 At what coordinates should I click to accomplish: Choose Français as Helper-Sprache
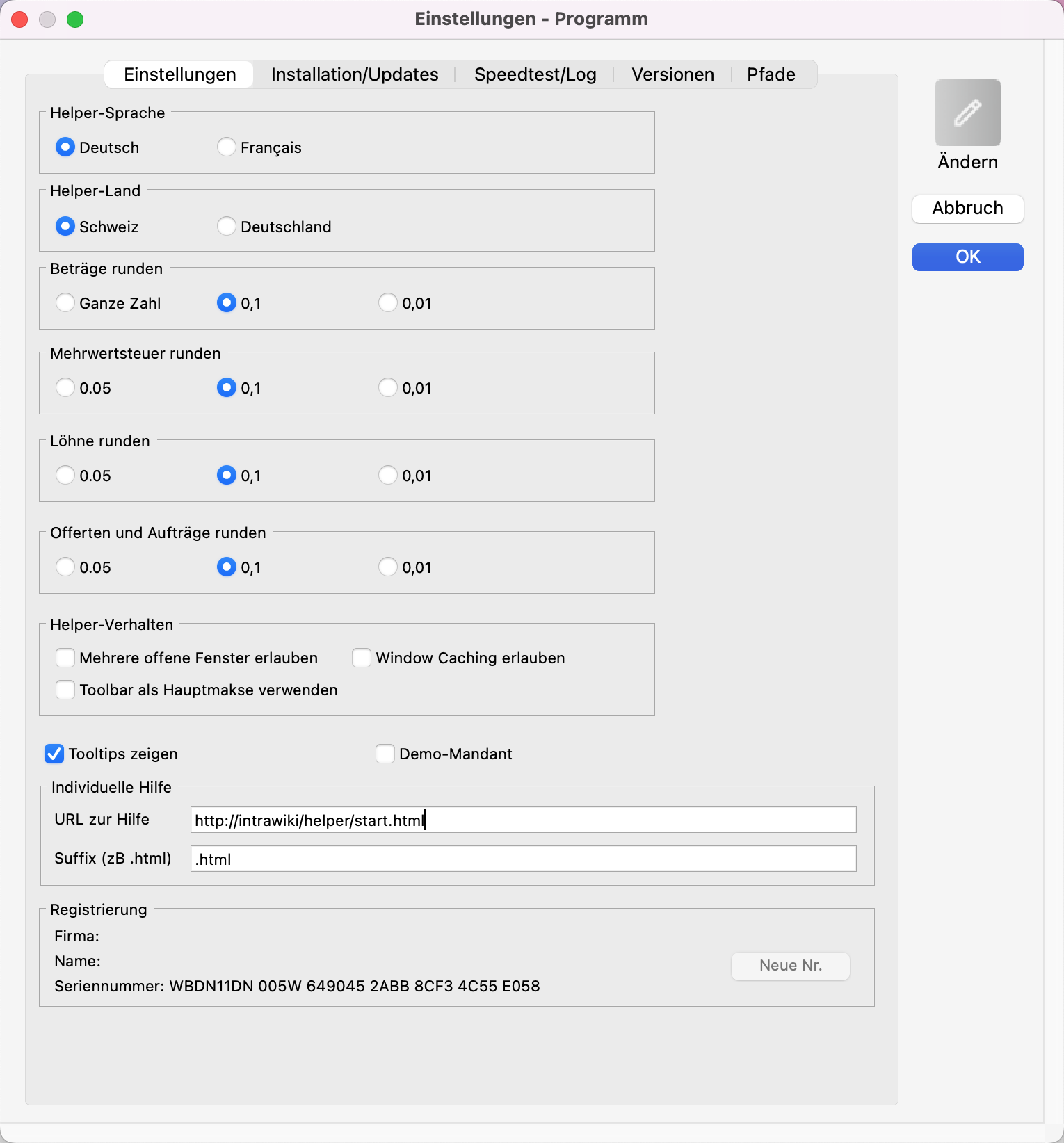tap(227, 147)
